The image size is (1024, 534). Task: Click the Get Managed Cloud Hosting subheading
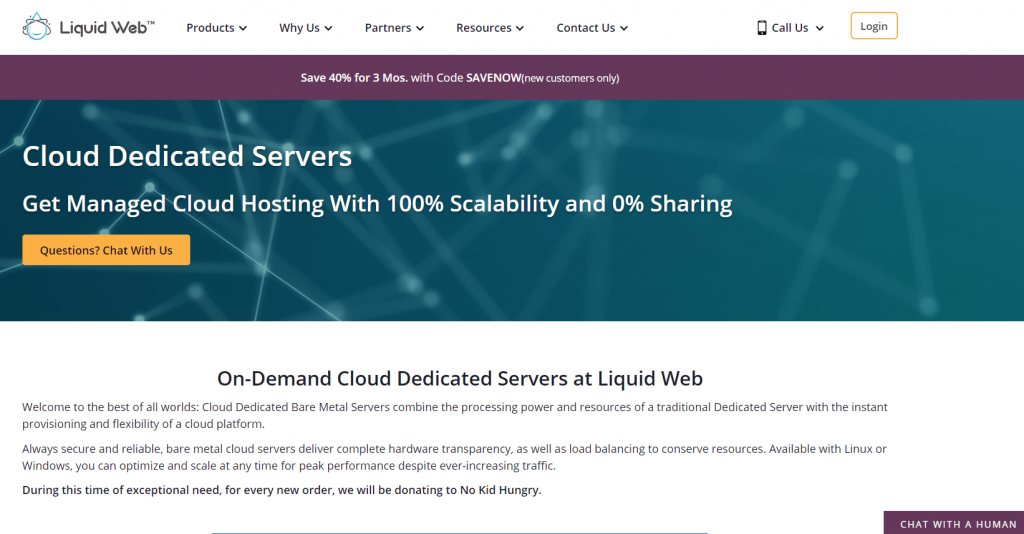pyautogui.click(x=377, y=204)
